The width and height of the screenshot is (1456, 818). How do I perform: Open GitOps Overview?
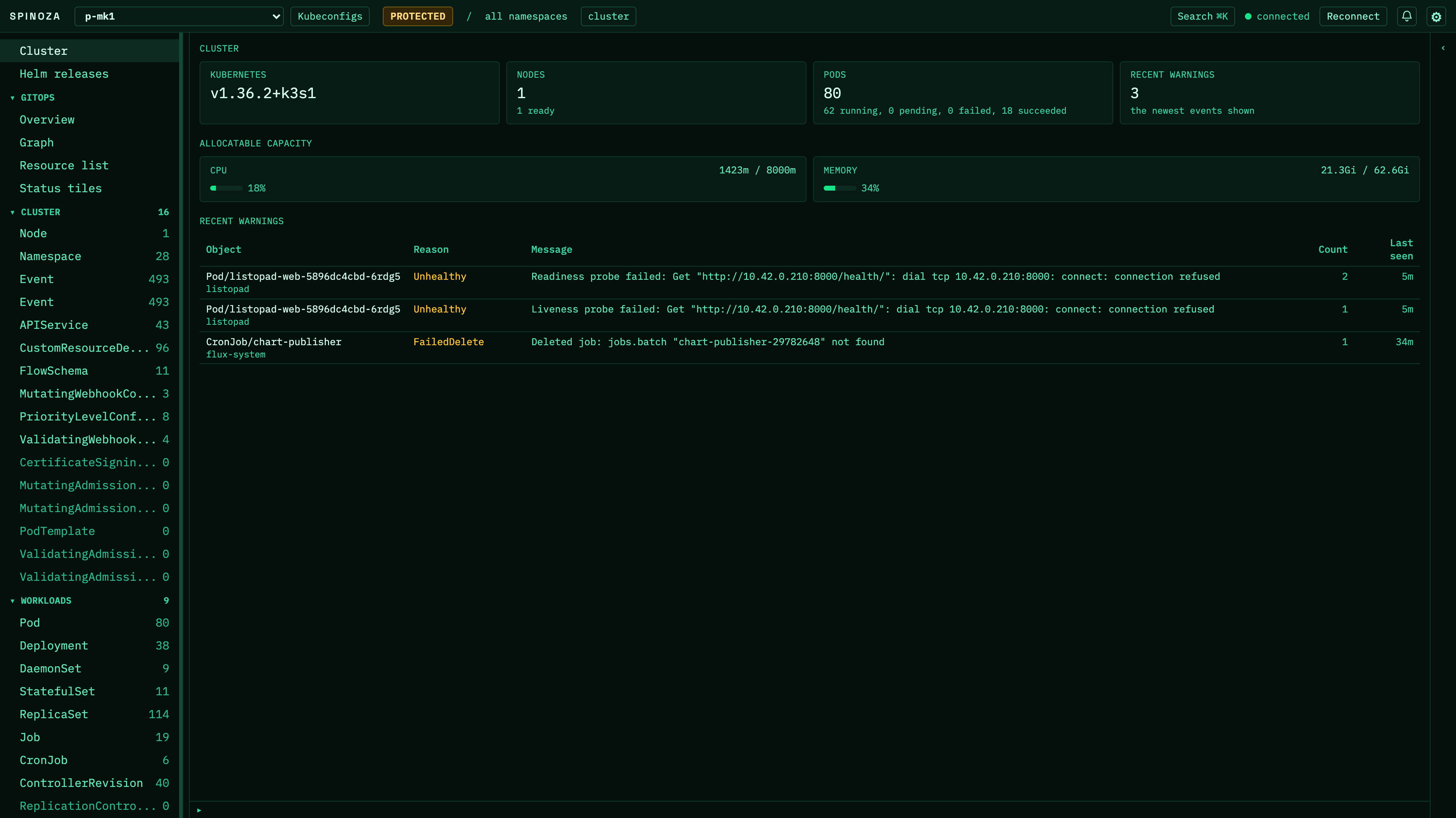pos(89,120)
